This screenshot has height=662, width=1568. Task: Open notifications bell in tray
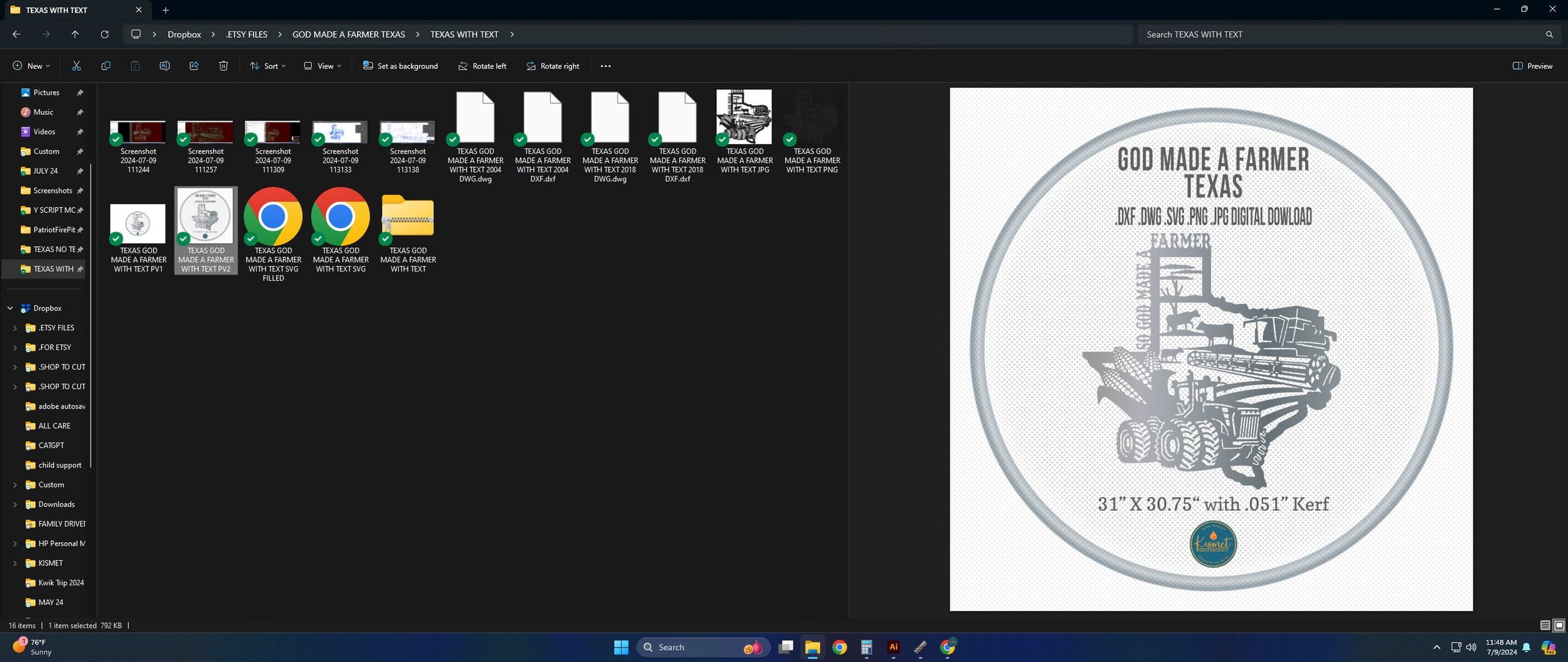1527,647
